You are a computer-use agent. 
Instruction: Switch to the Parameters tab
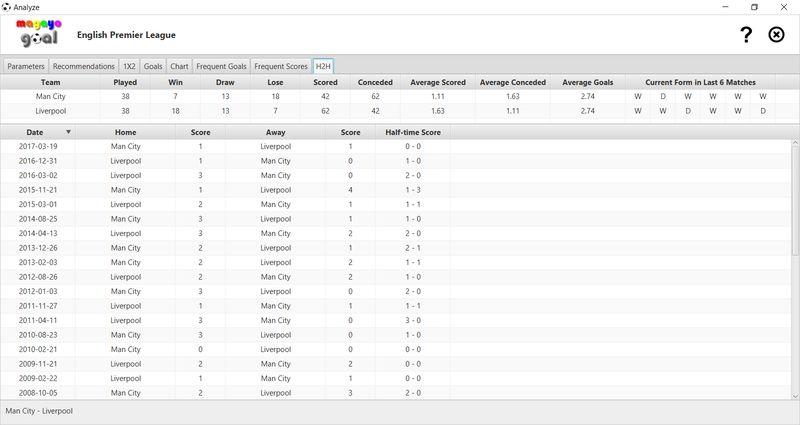[x=26, y=66]
